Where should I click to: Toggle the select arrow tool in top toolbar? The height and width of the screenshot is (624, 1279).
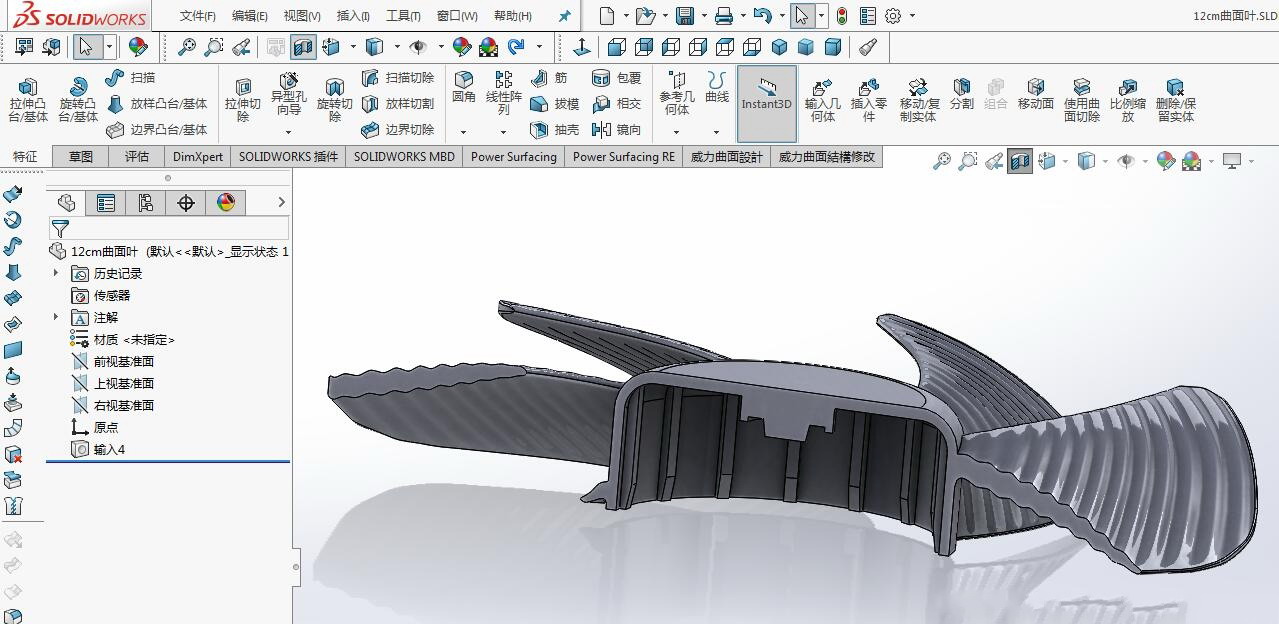point(801,16)
